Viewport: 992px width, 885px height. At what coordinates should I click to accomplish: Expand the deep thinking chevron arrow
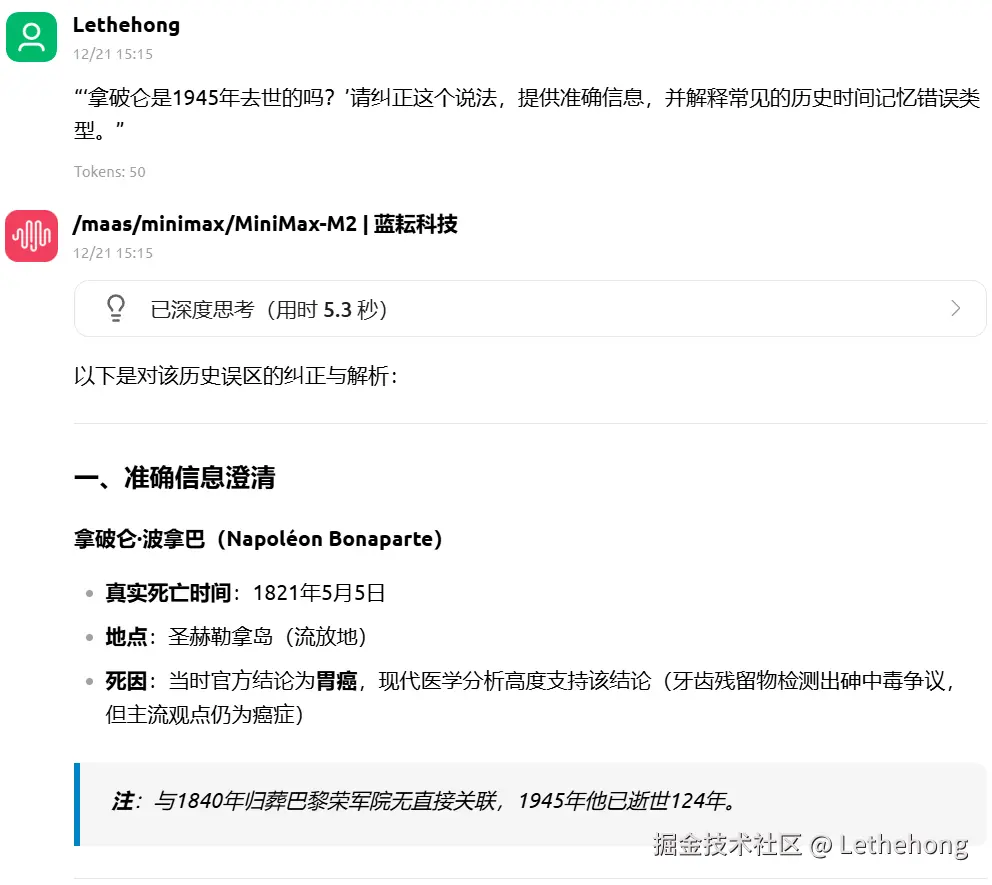(955, 309)
